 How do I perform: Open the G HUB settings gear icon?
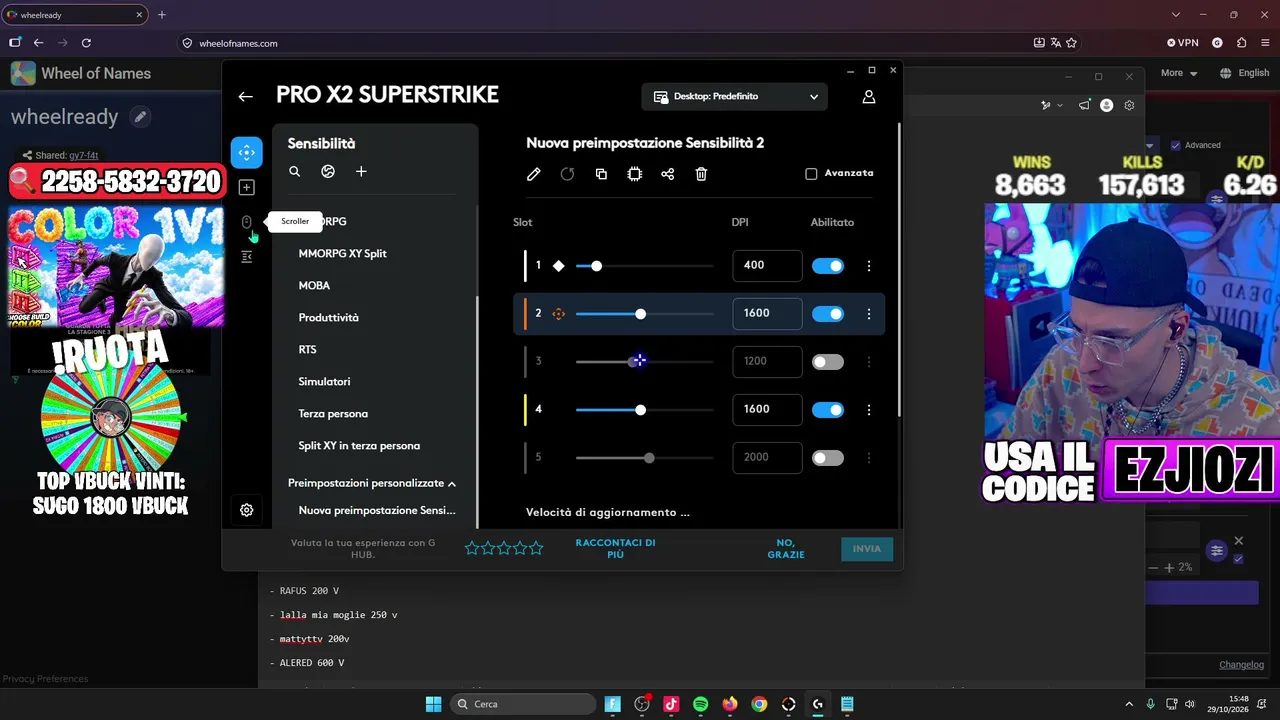click(247, 510)
